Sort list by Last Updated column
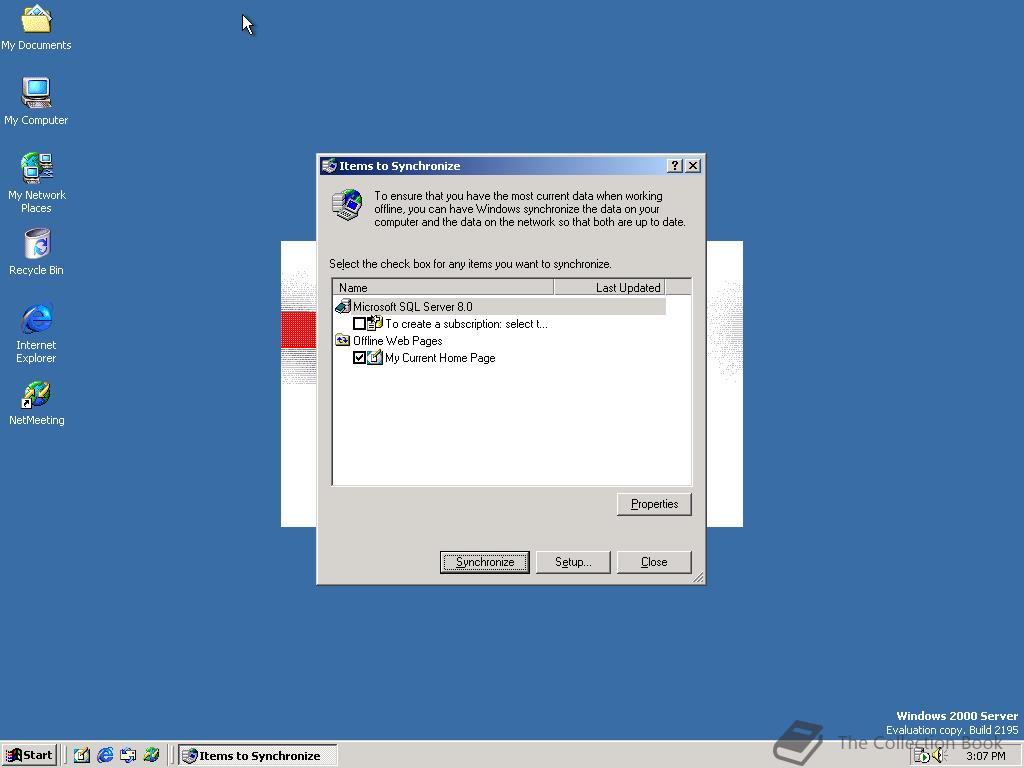The width and height of the screenshot is (1024, 768). [609, 287]
